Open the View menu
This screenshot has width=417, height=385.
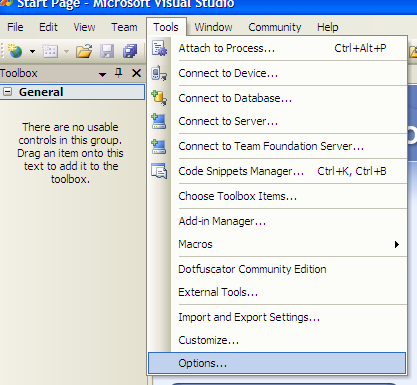coord(84,27)
